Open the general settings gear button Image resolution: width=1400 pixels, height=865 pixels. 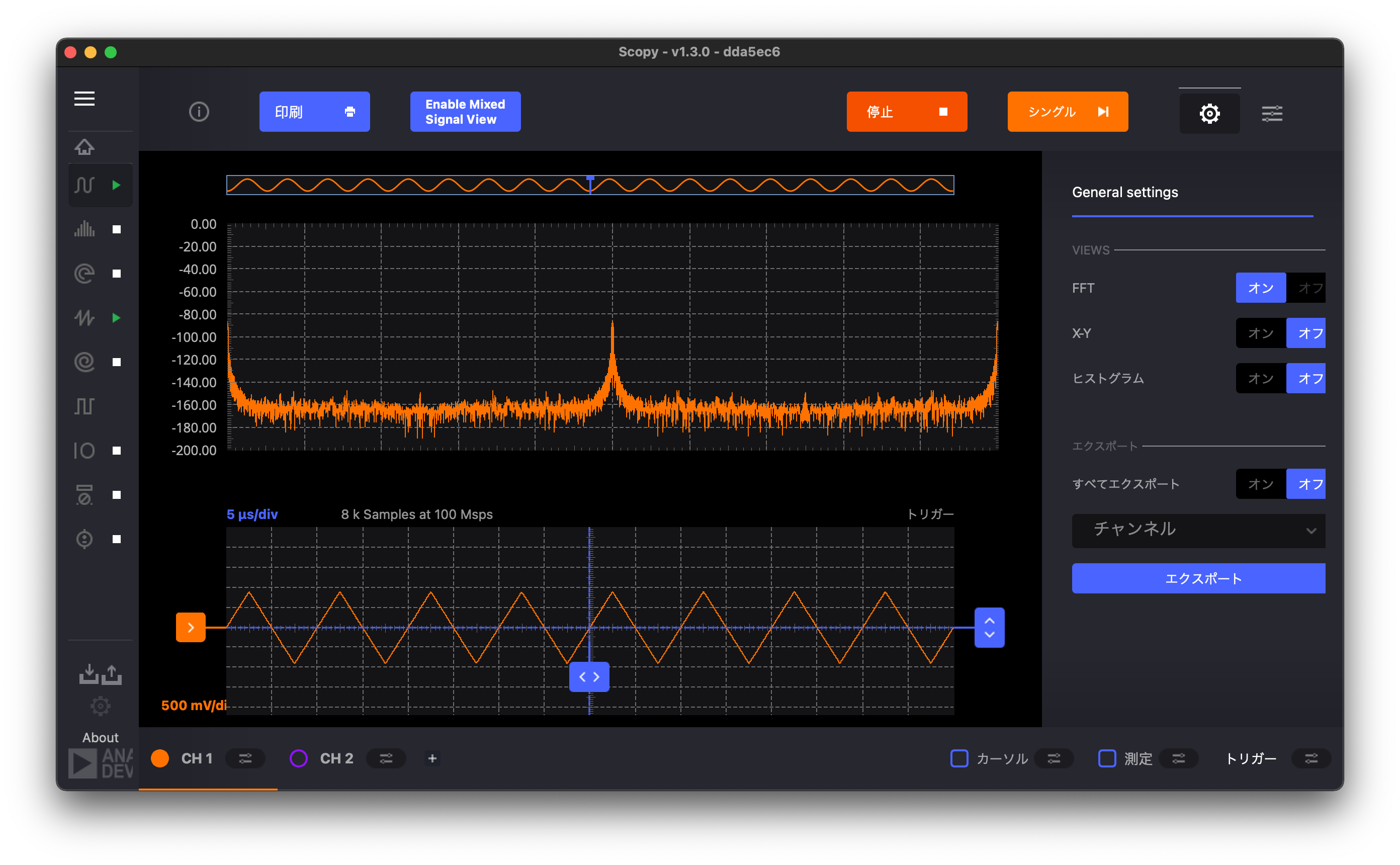(x=1209, y=113)
